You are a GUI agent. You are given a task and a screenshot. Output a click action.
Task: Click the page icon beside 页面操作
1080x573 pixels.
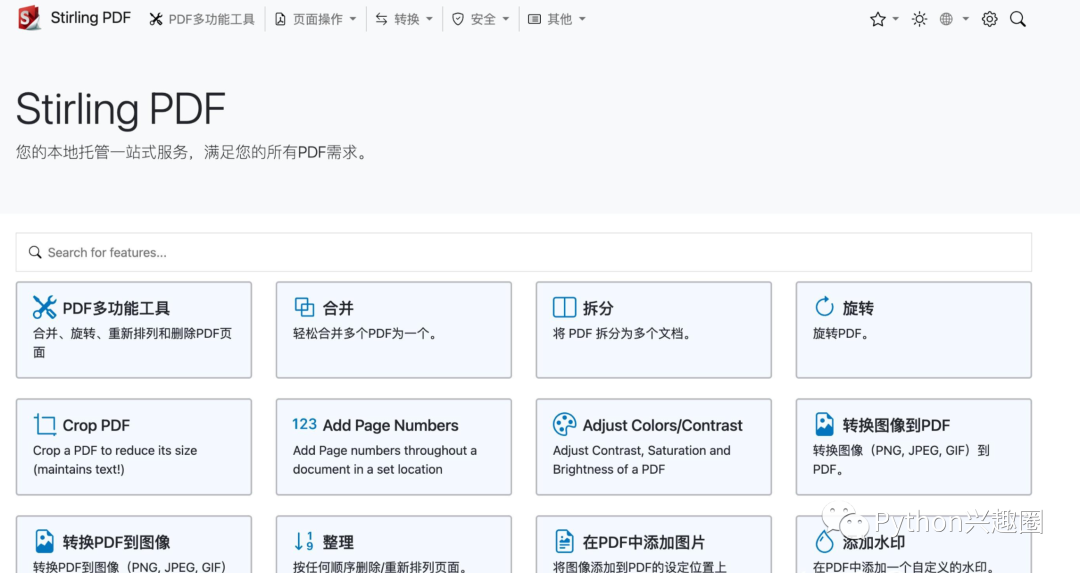pyautogui.click(x=280, y=19)
